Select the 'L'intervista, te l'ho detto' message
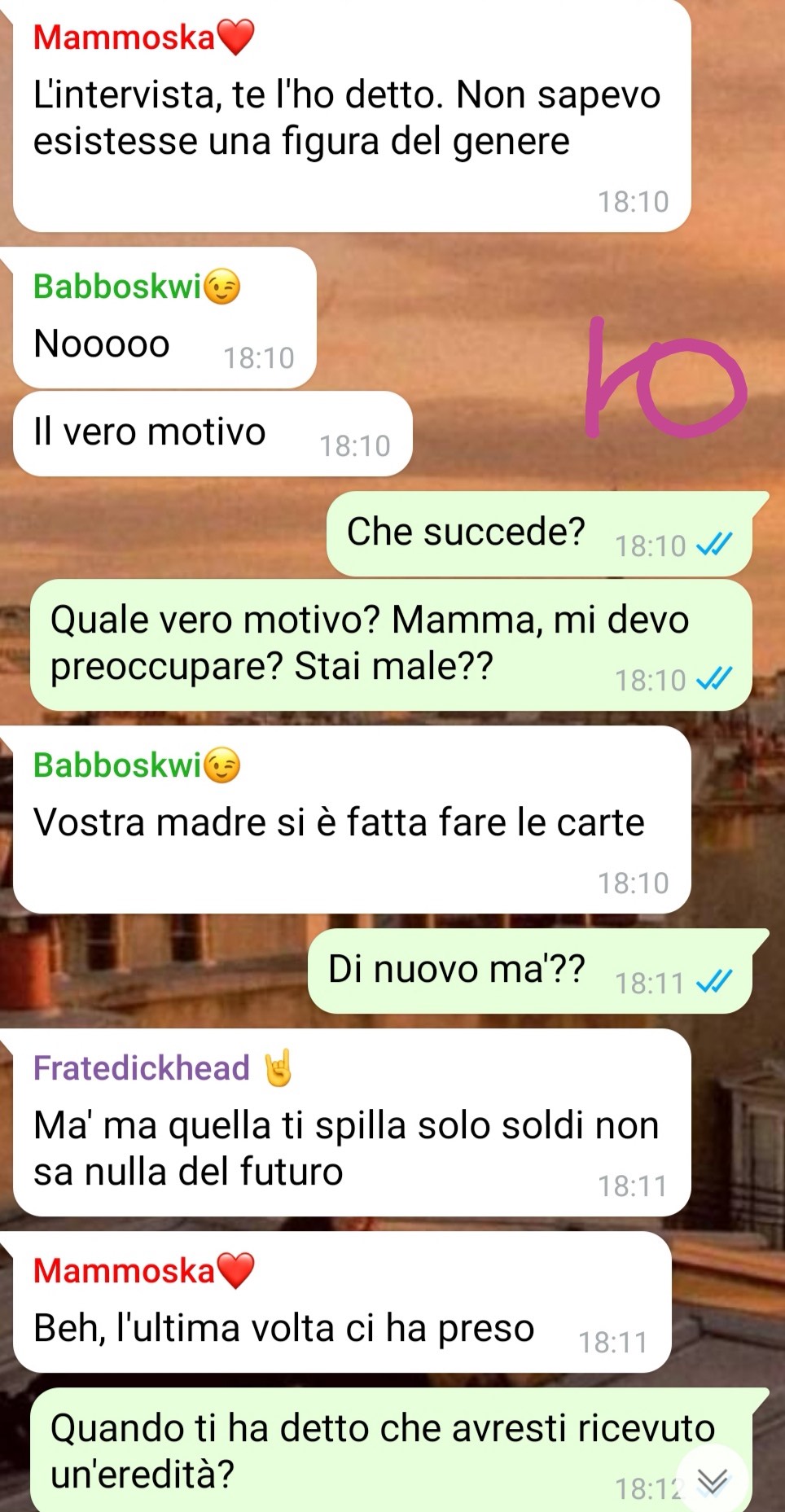Viewport: 785px width, 1512px height. (352, 114)
